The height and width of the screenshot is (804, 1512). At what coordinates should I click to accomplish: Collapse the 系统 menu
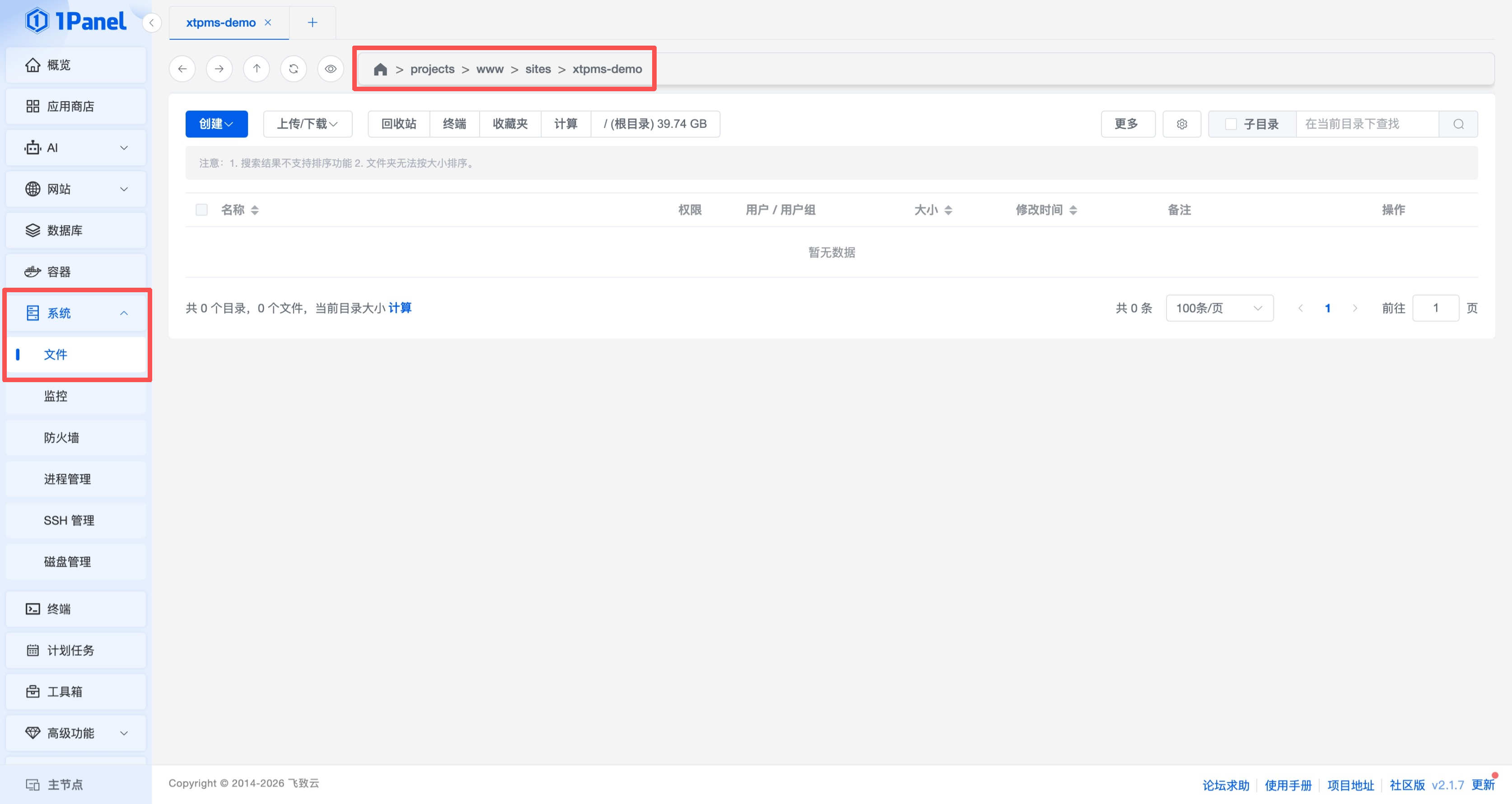[76, 313]
